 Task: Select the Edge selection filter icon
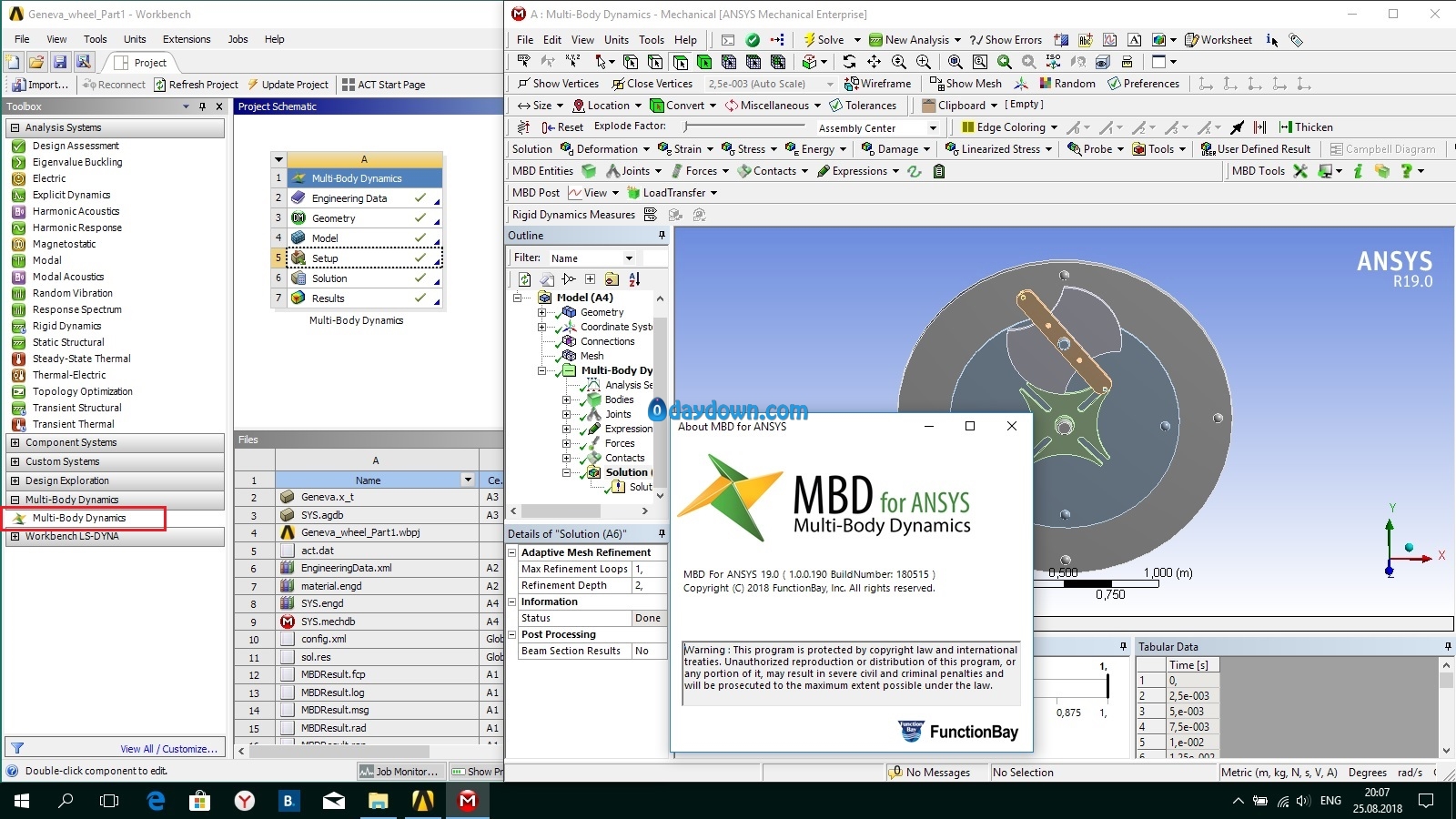click(655, 62)
